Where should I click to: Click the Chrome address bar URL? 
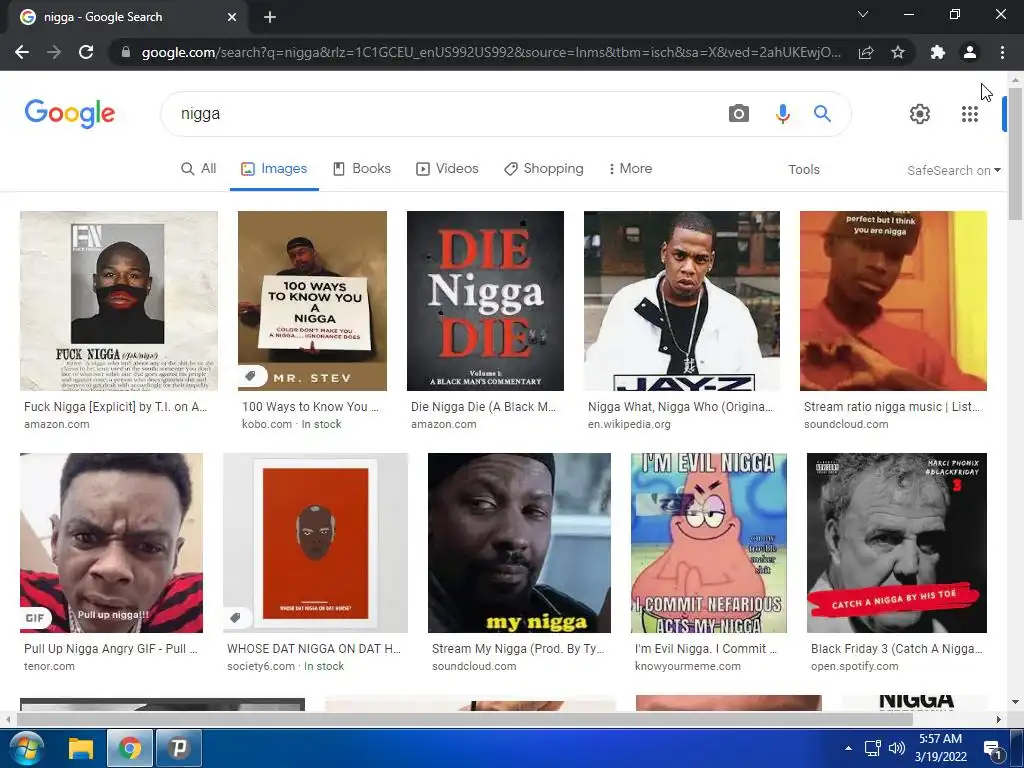491,52
